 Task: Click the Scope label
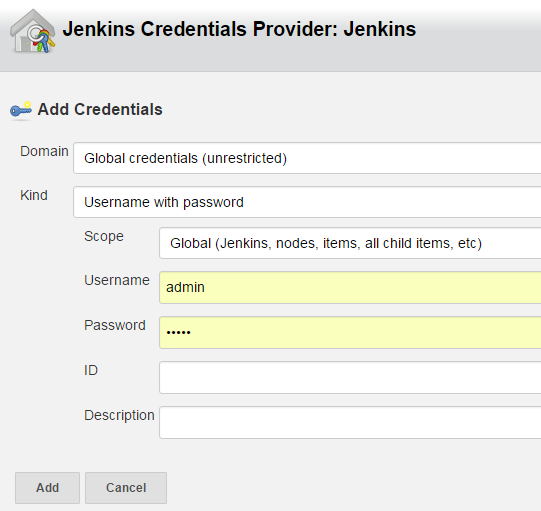tap(104, 236)
